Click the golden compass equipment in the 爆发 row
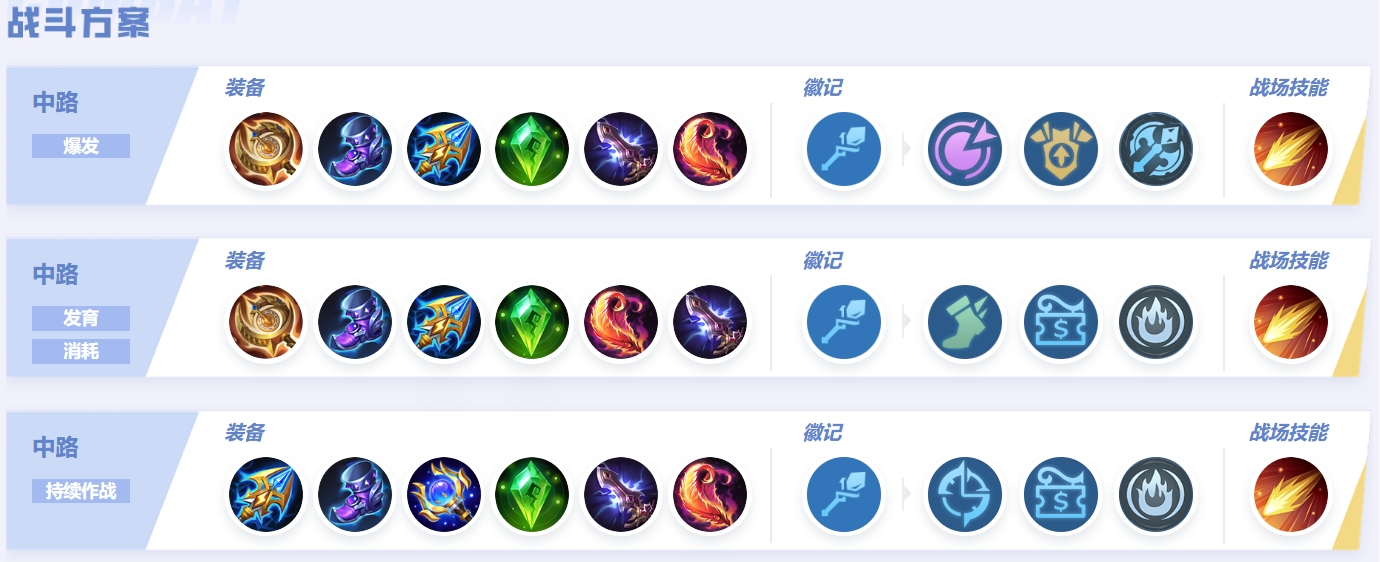Viewport: 1380px width, 562px height. tap(266, 150)
